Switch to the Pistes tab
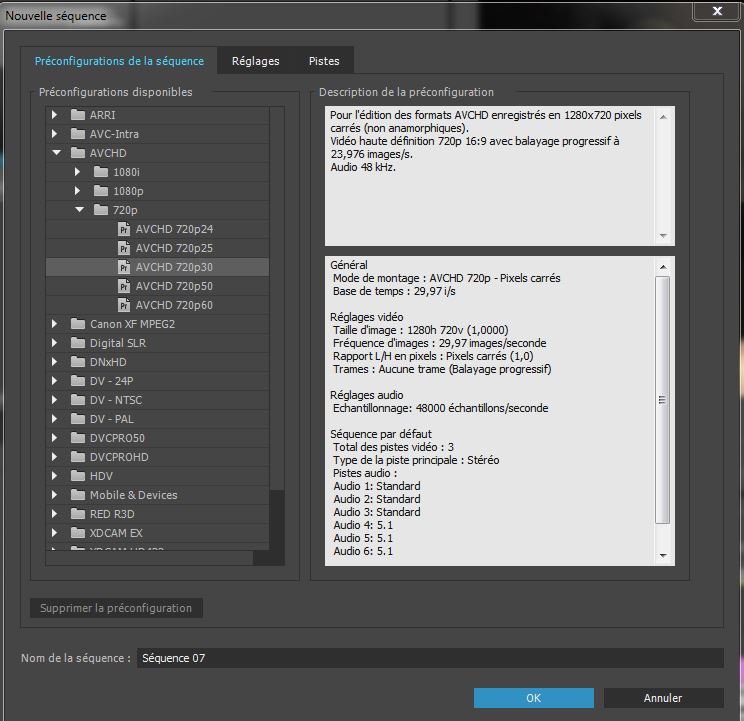The height and width of the screenshot is (721, 744). [324, 61]
